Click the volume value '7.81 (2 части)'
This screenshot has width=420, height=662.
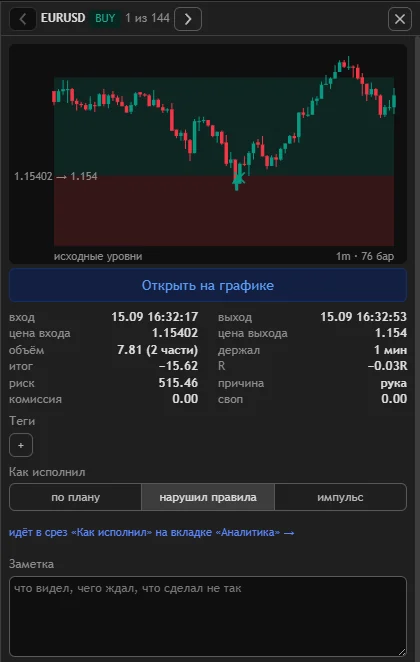point(157,350)
